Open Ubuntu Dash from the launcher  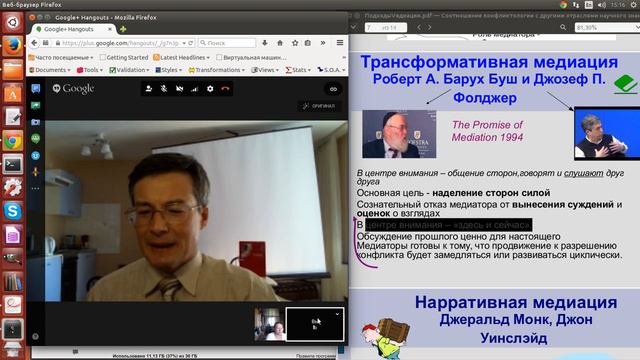13,22
